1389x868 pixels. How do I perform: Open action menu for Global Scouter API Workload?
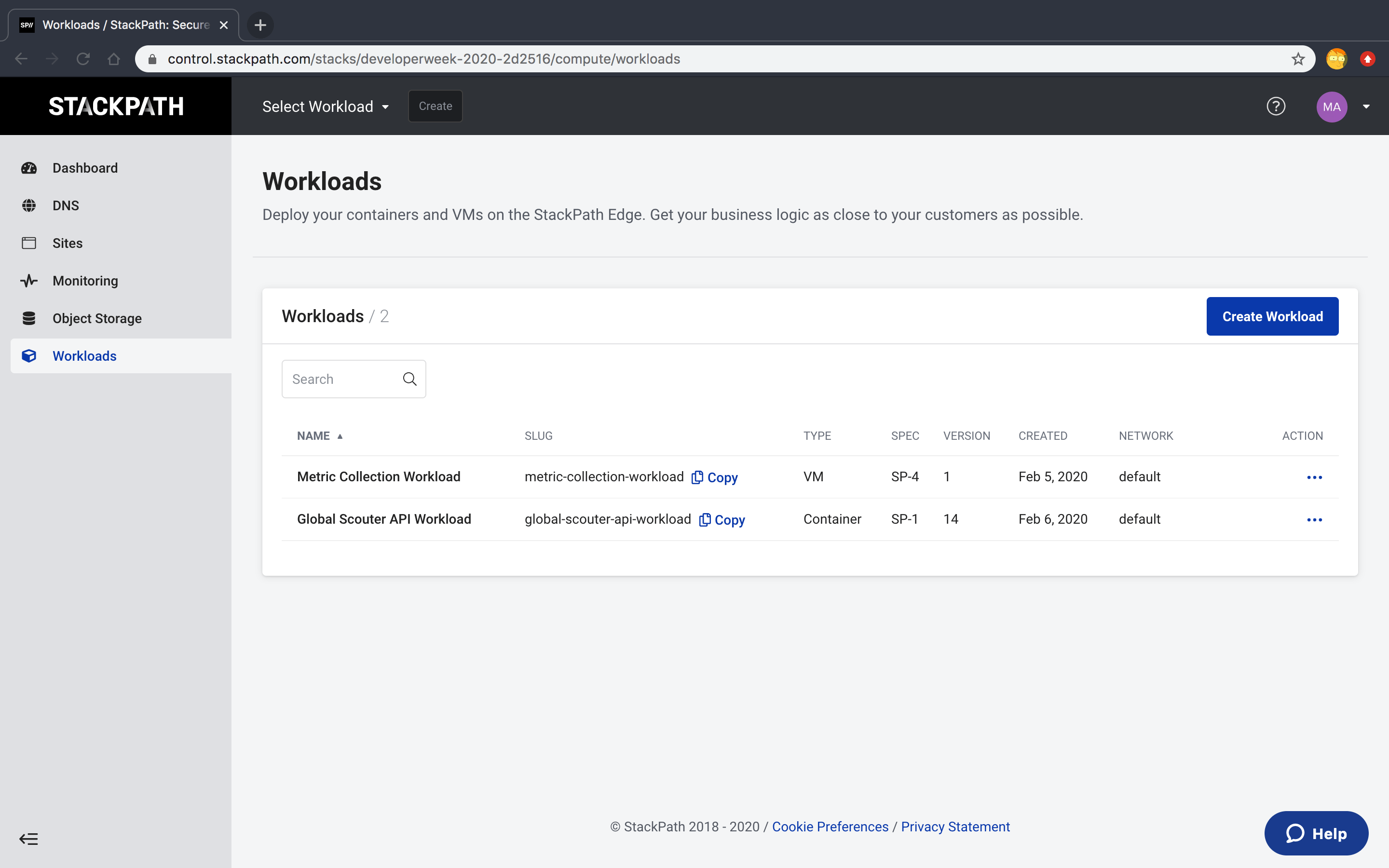(1314, 519)
